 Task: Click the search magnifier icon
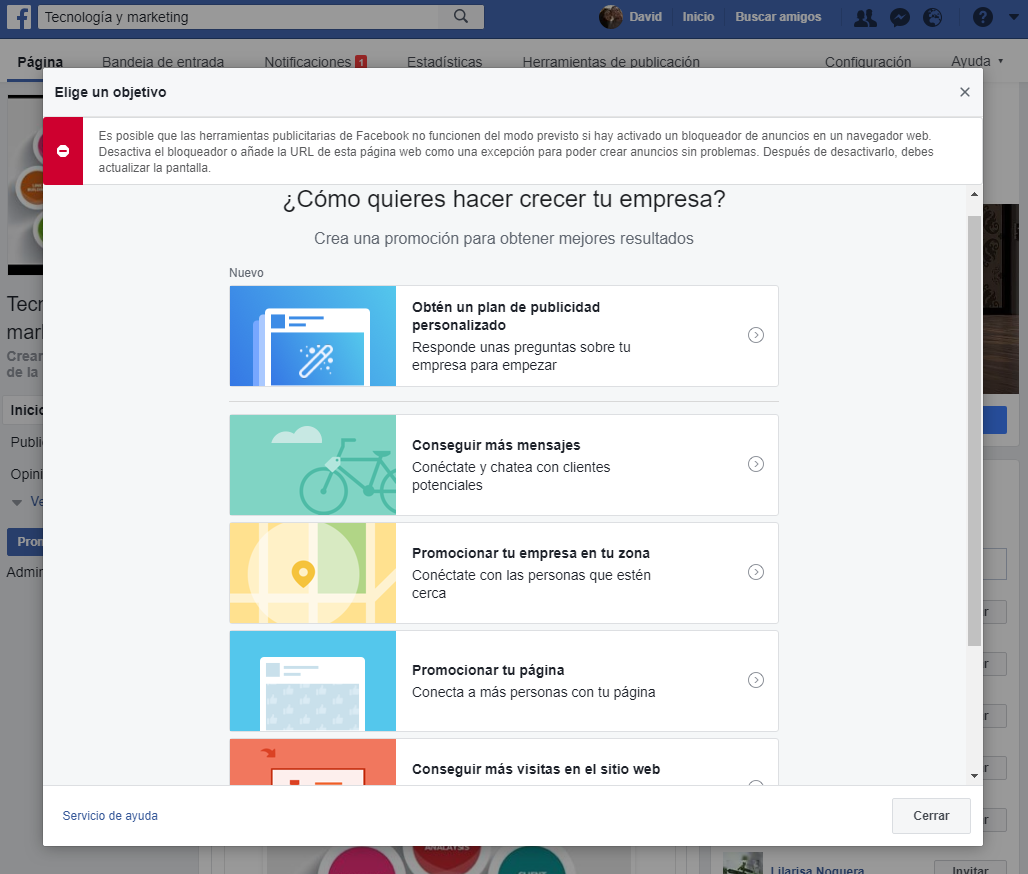pyautogui.click(x=461, y=16)
